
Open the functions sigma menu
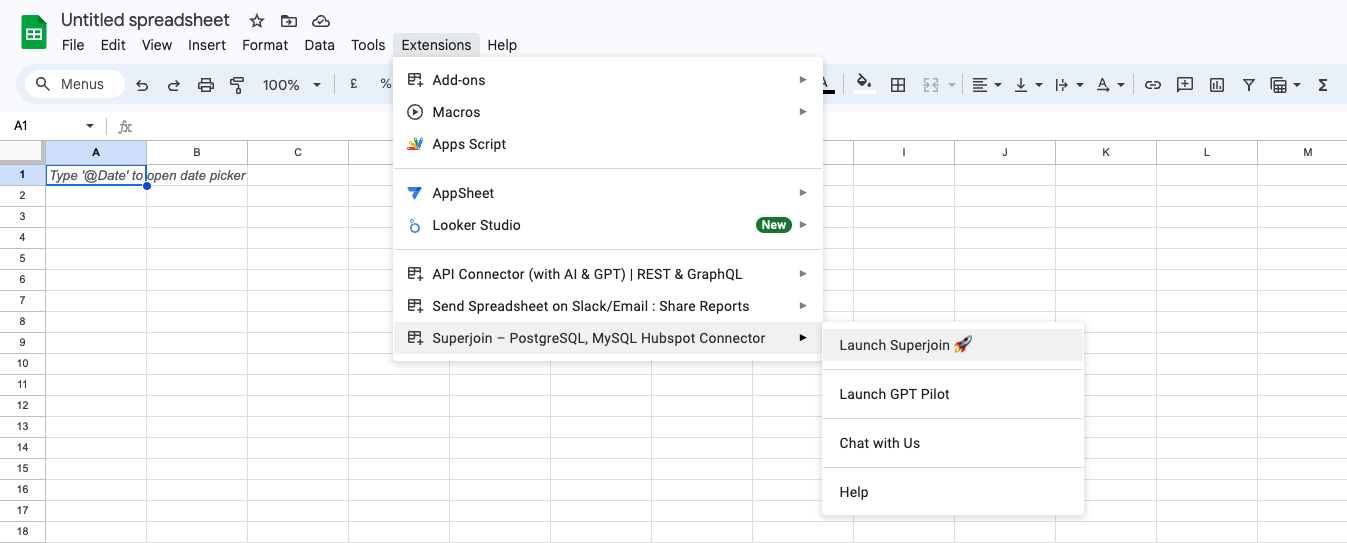tap(1323, 85)
